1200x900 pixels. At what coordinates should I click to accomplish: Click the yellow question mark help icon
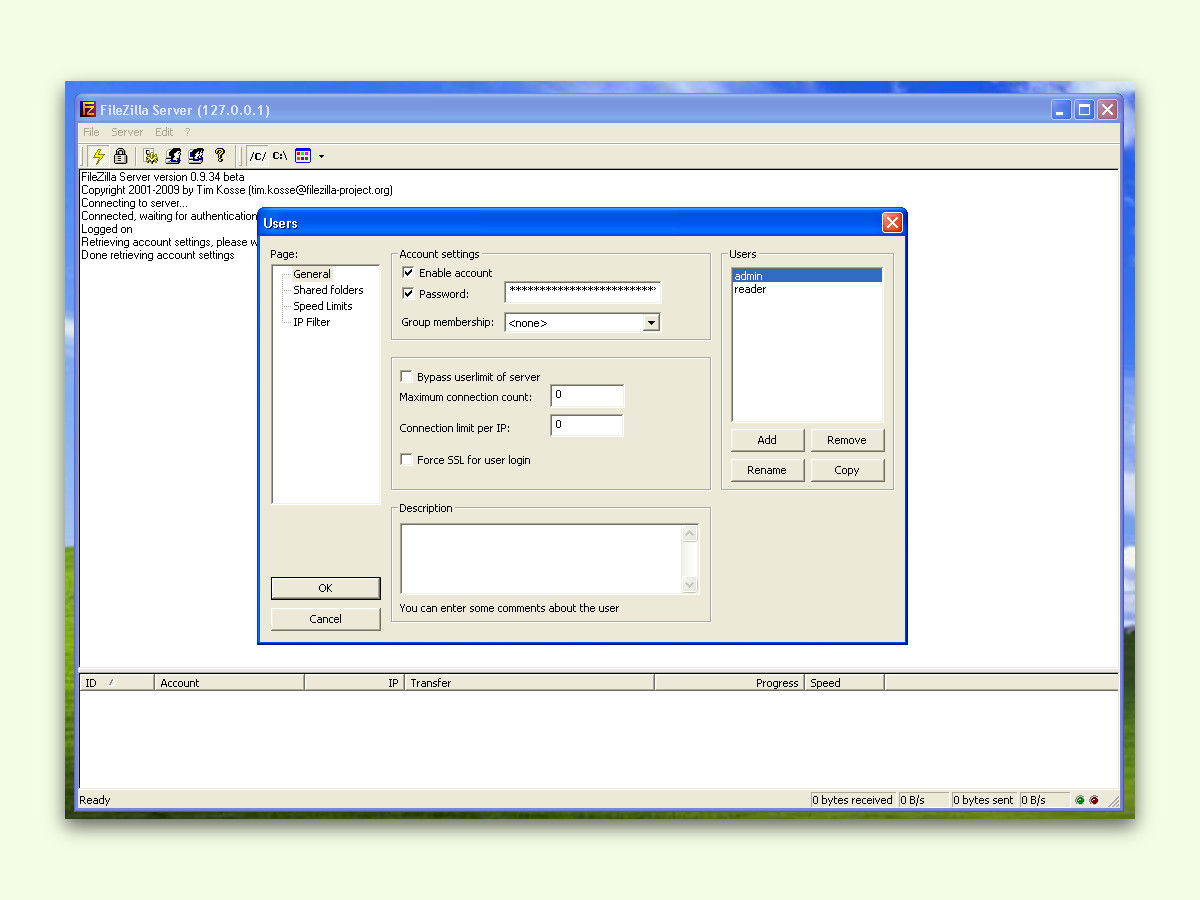point(220,156)
